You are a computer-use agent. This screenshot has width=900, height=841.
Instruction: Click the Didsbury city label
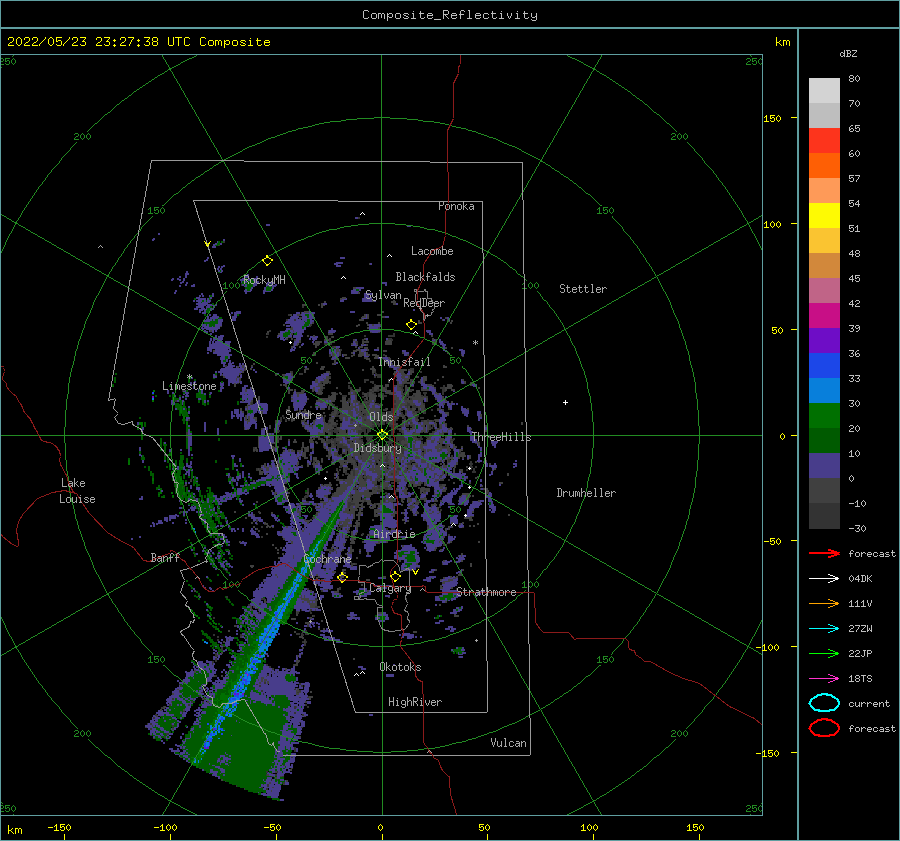click(x=378, y=448)
